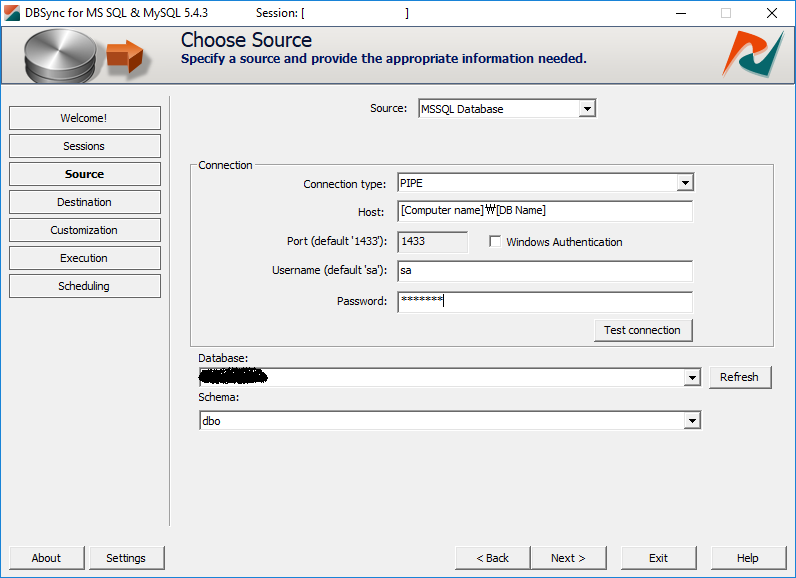Open the Database dropdown list
The width and height of the screenshot is (796, 578).
coord(692,378)
